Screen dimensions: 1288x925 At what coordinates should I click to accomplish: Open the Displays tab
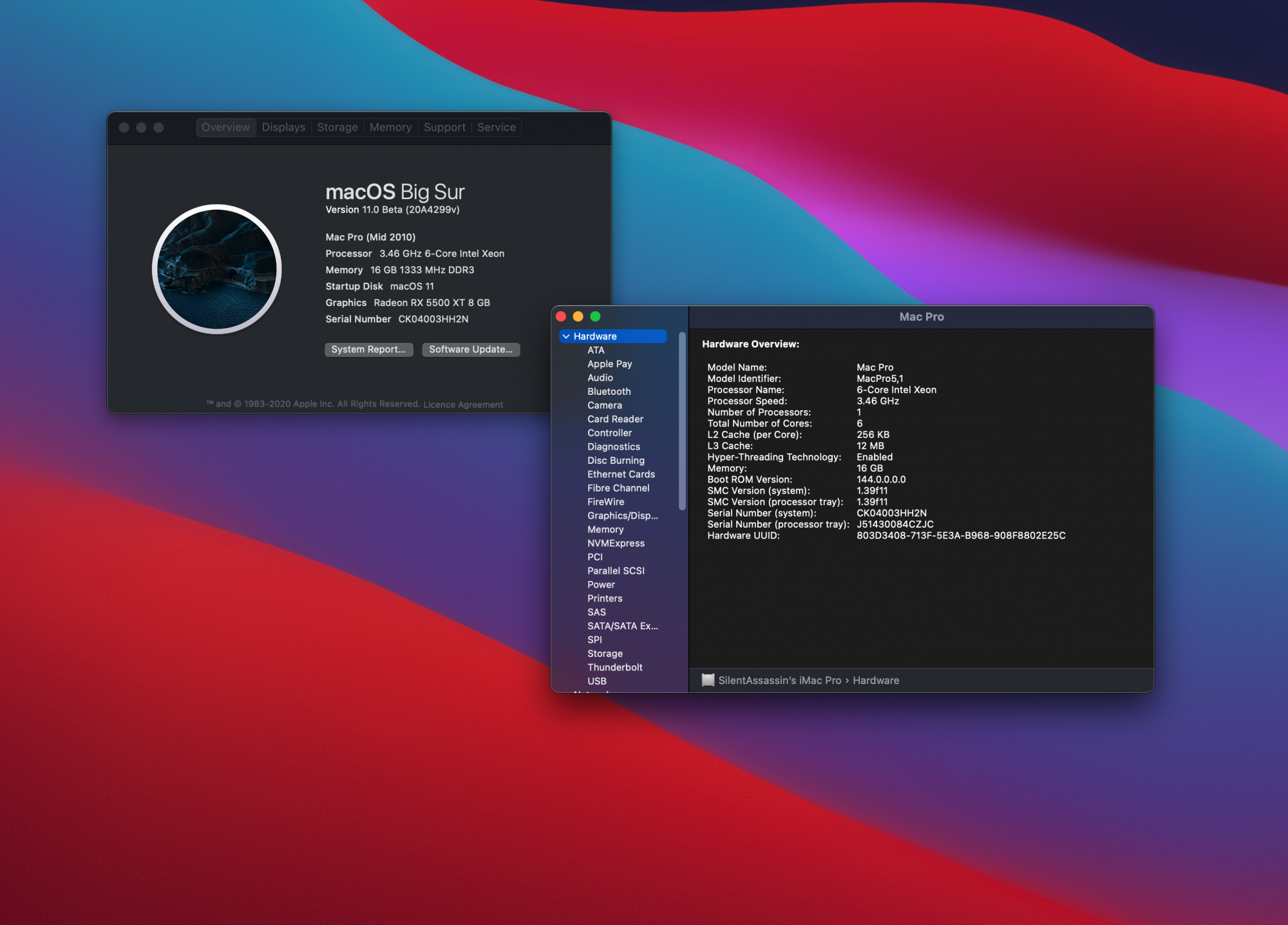click(283, 128)
